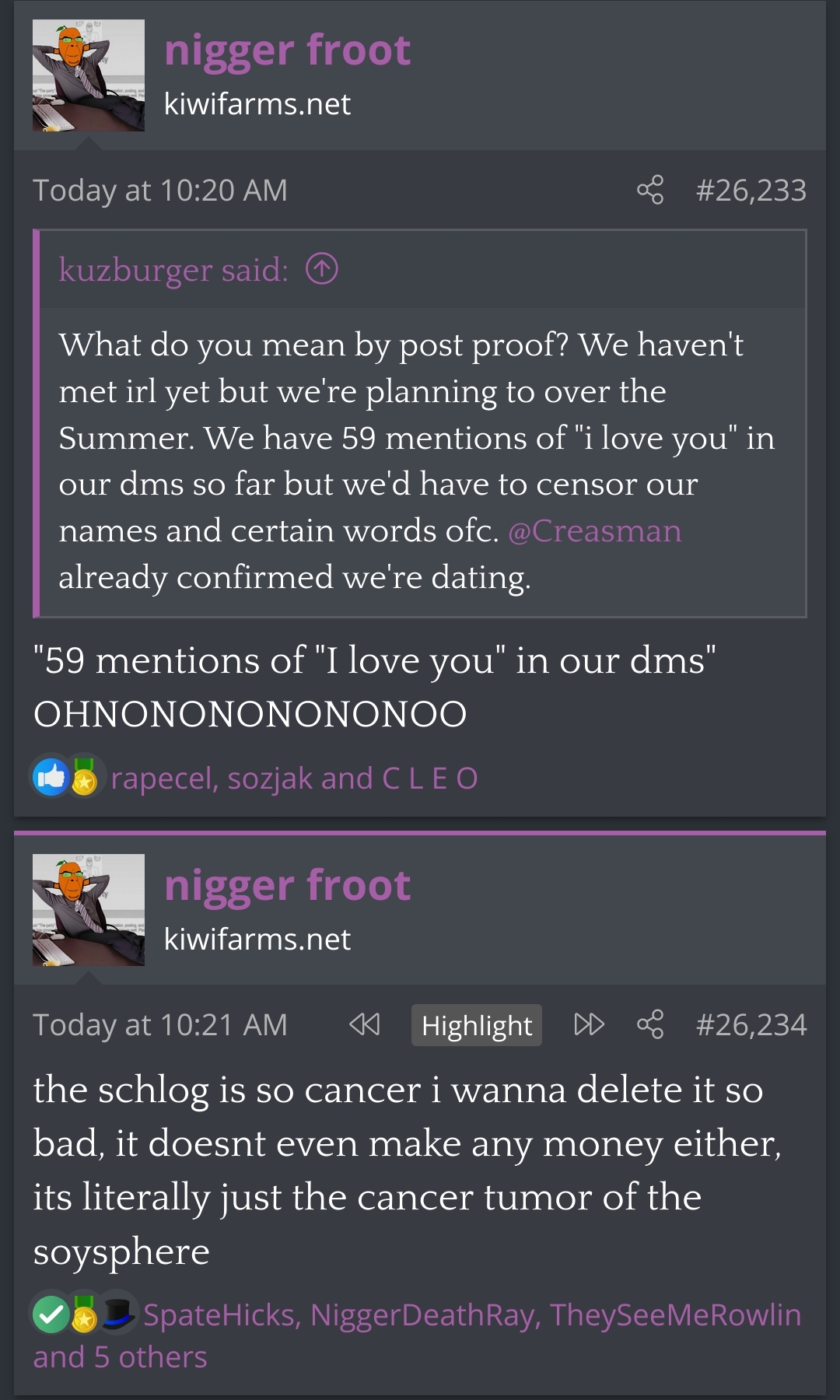The width and height of the screenshot is (840, 1400).
Task: Click the Highlight button
Action: pyautogui.click(x=477, y=1025)
